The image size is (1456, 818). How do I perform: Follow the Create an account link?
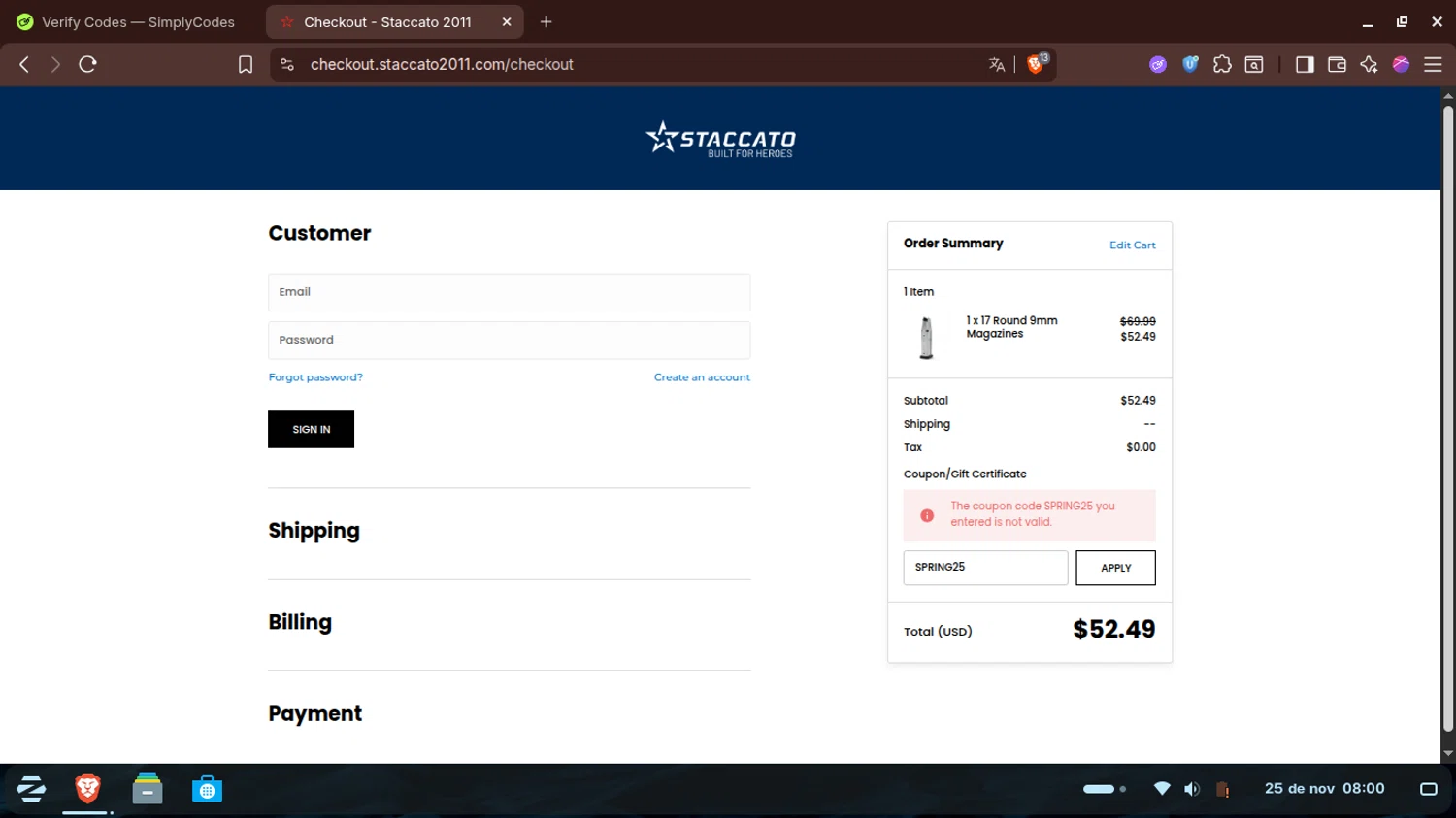tap(702, 377)
